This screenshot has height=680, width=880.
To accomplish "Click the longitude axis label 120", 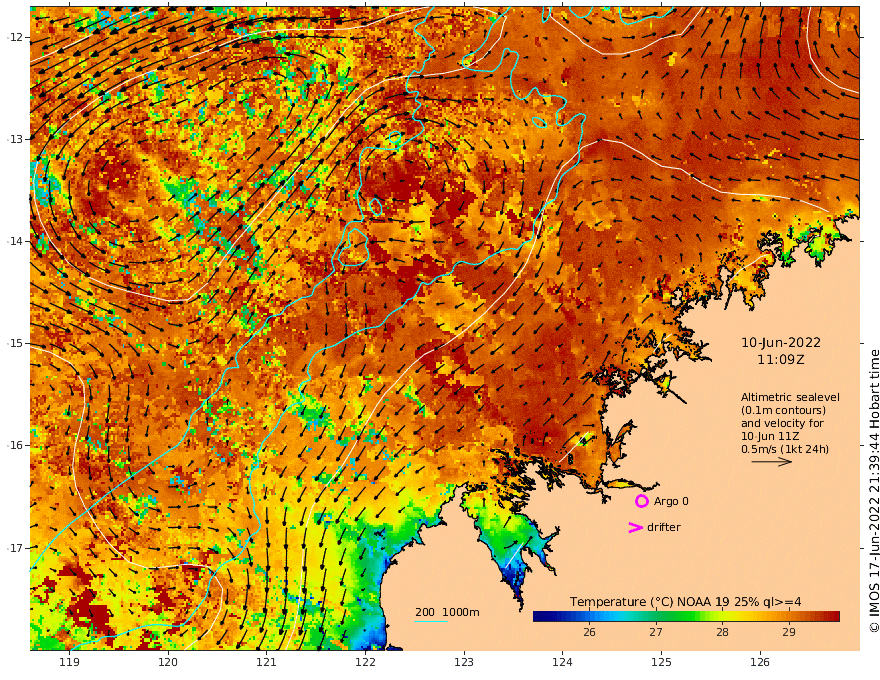I will point(168,662).
